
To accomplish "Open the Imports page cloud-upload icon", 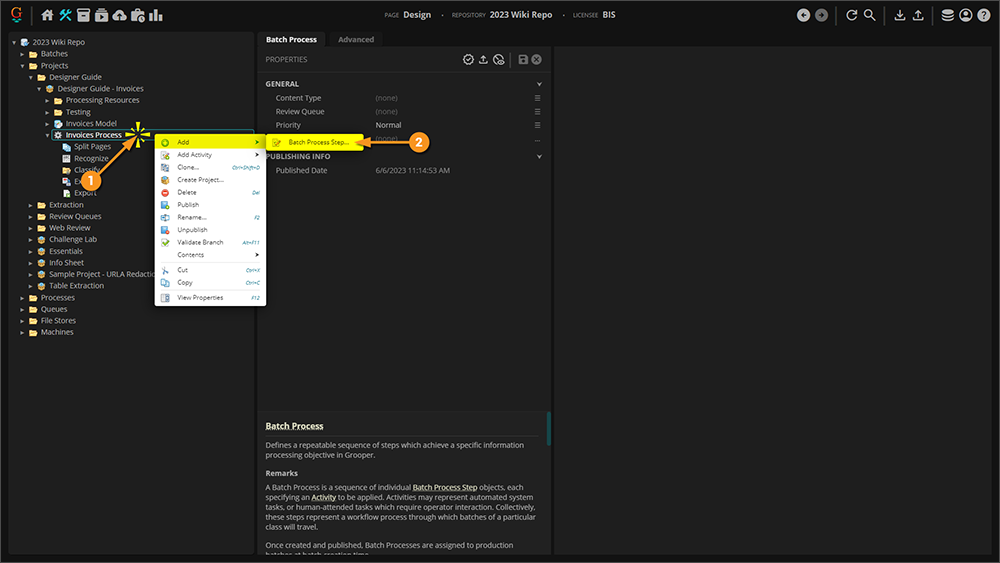I will [x=119, y=15].
